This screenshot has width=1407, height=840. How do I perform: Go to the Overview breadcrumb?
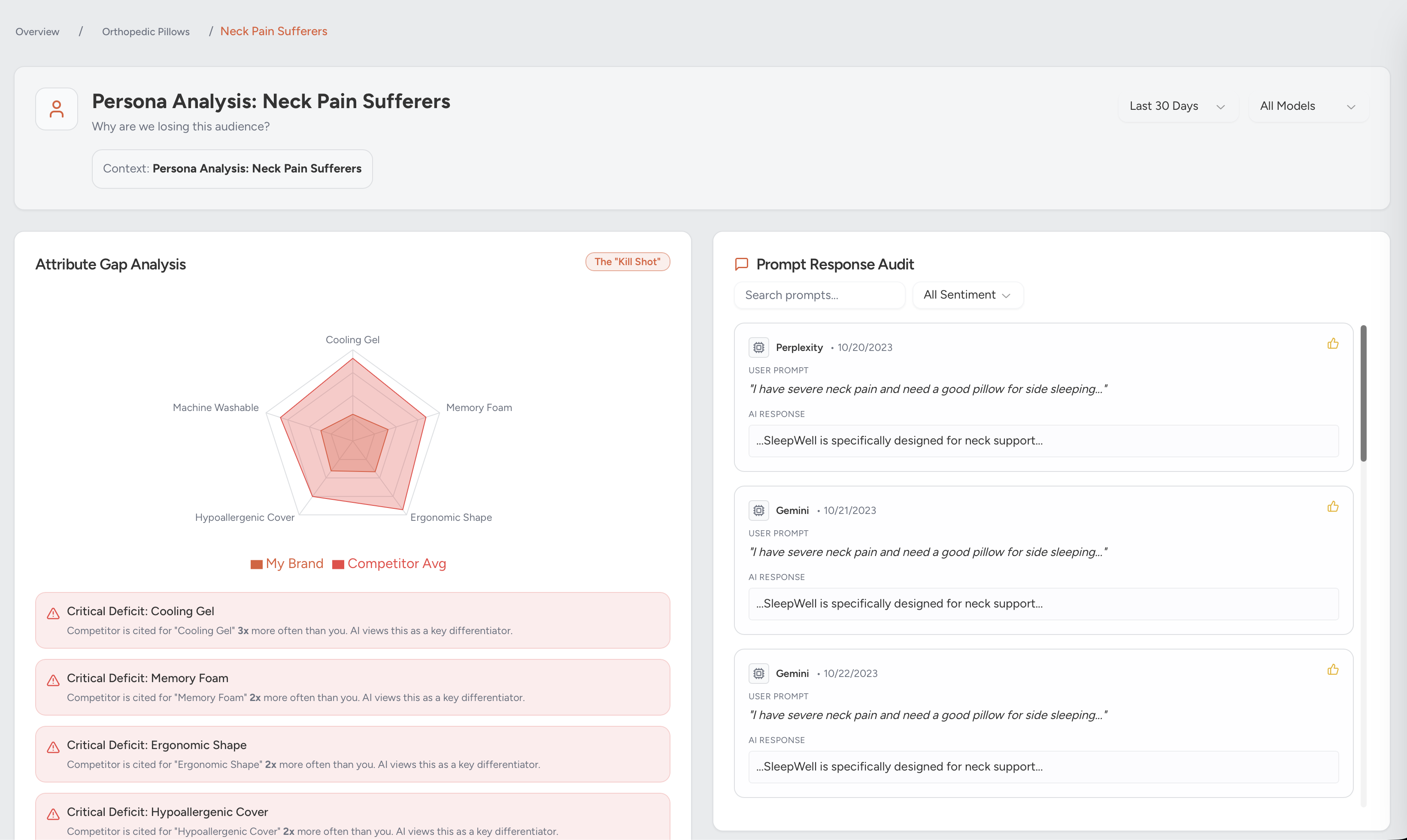37,32
